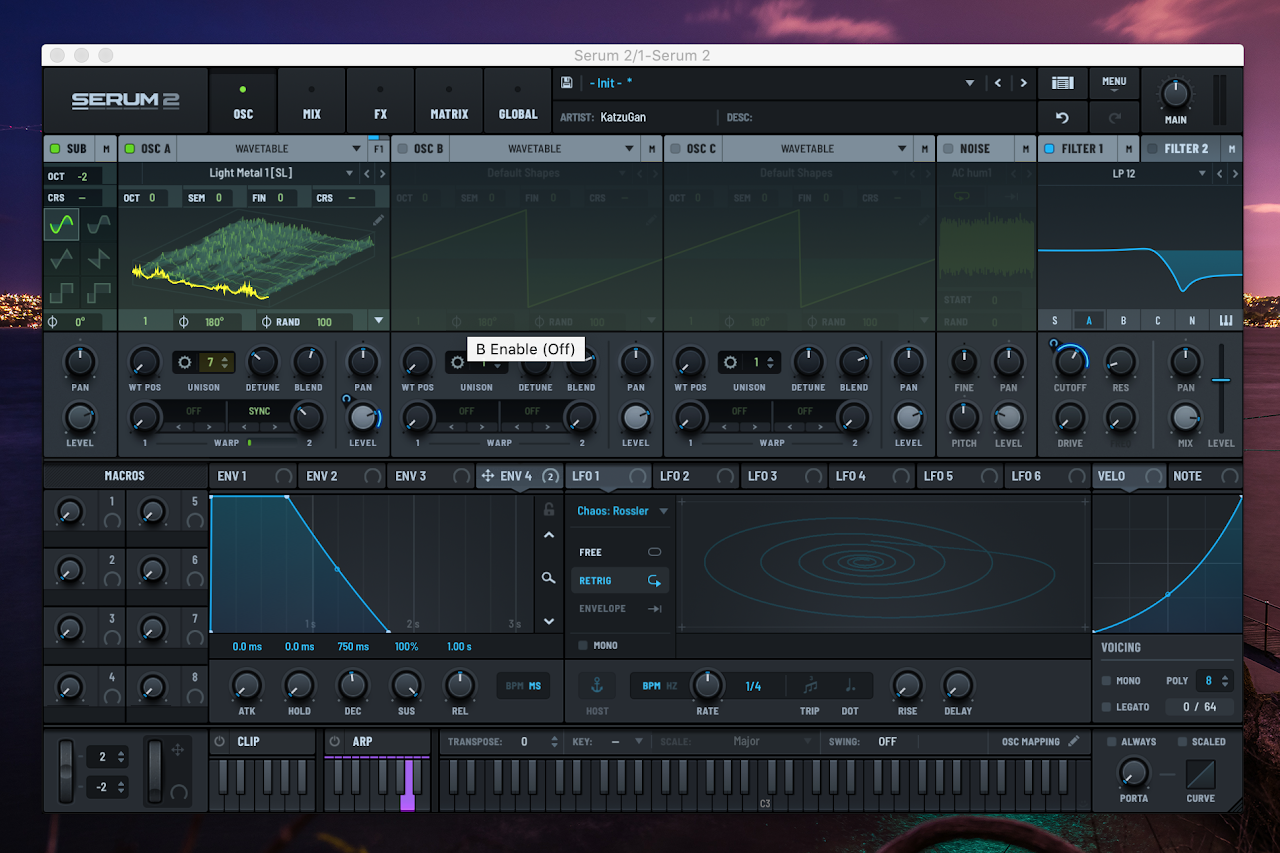The height and width of the screenshot is (853, 1280).
Task: Switch to the MATRIX tab
Action: coord(449,102)
